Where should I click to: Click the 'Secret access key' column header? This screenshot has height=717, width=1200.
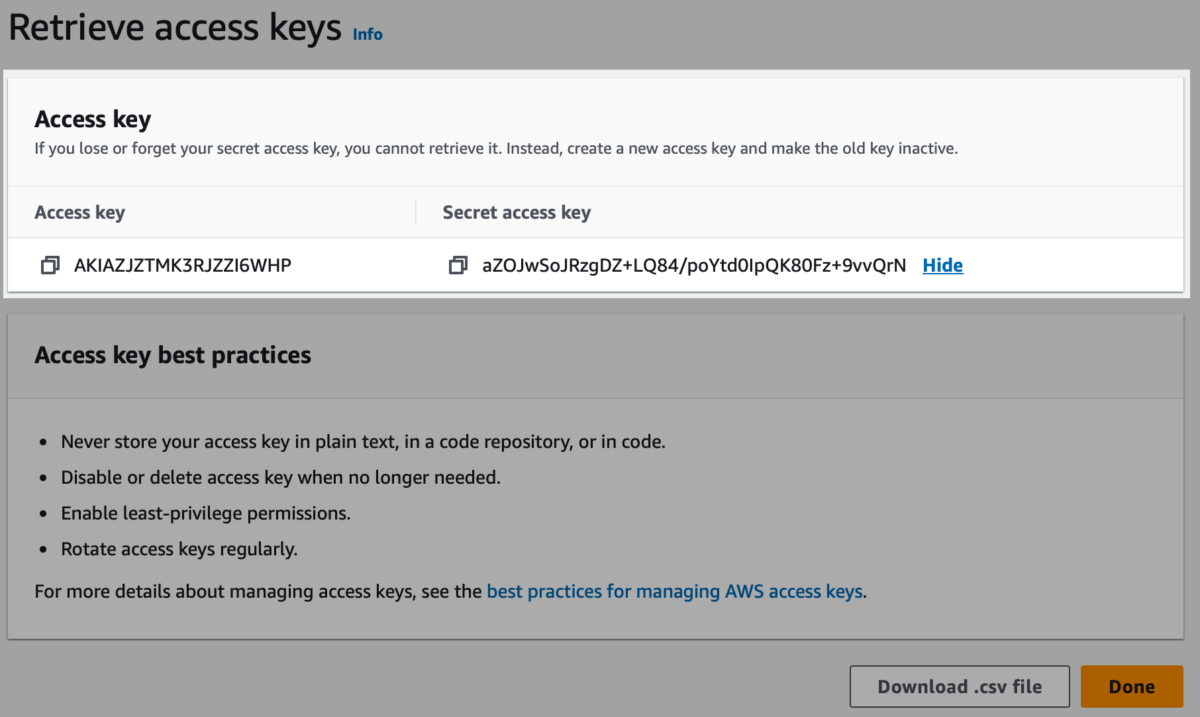click(x=516, y=213)
